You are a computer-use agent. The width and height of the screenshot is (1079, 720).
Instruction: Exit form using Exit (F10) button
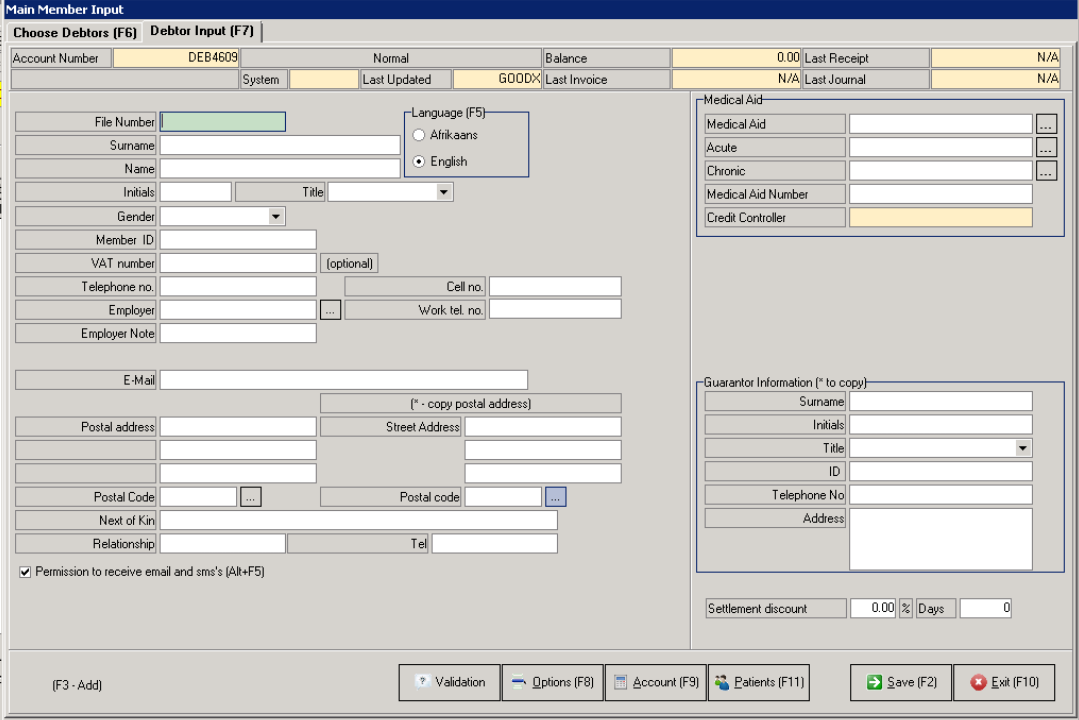(1003, 682)
